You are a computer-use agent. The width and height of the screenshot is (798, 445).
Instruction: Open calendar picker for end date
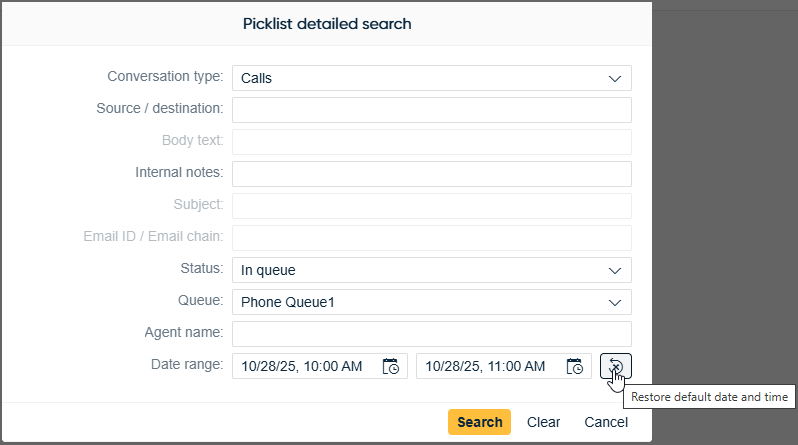click(575, 366)
